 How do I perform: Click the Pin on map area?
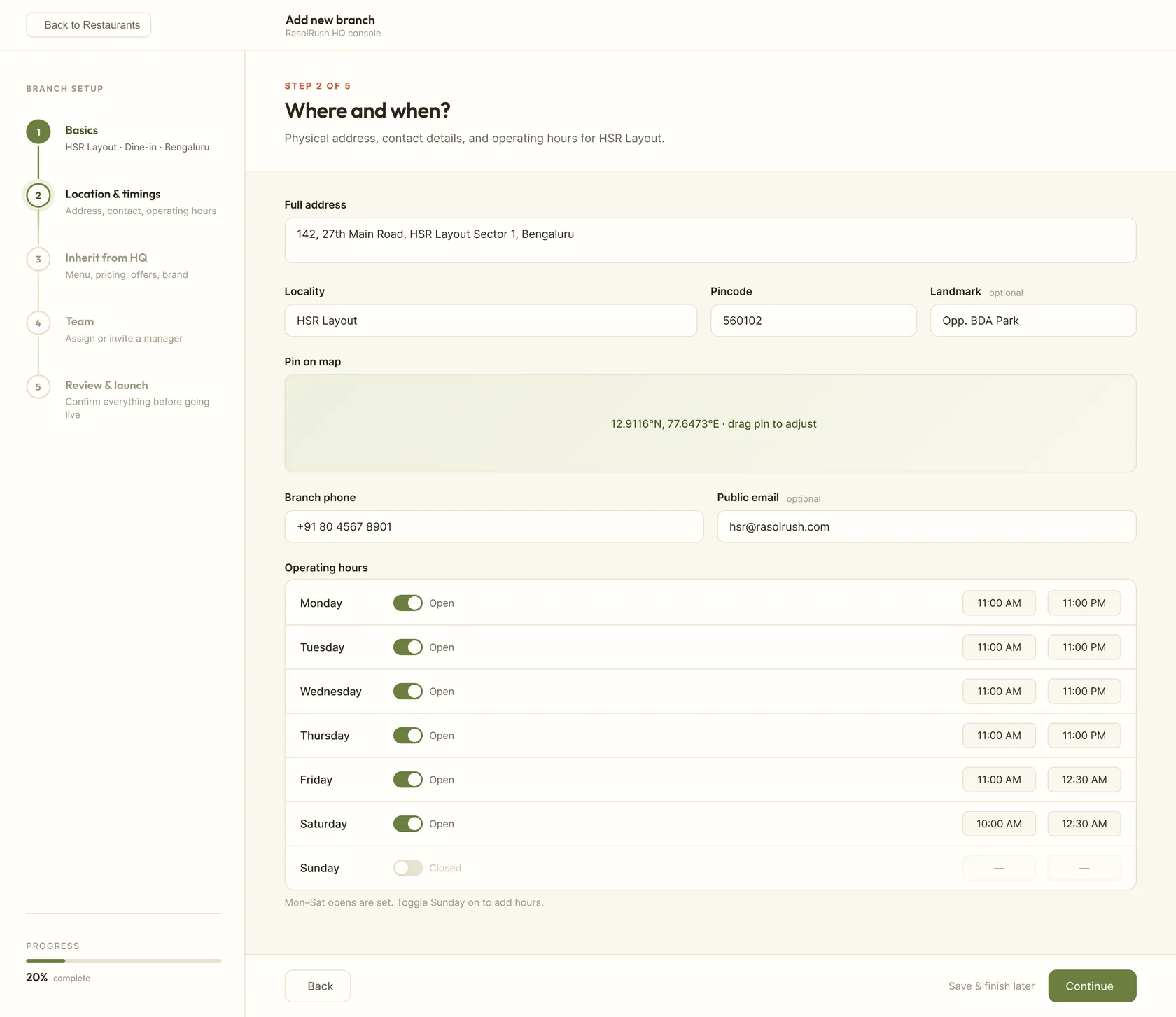tap(710, 423)
